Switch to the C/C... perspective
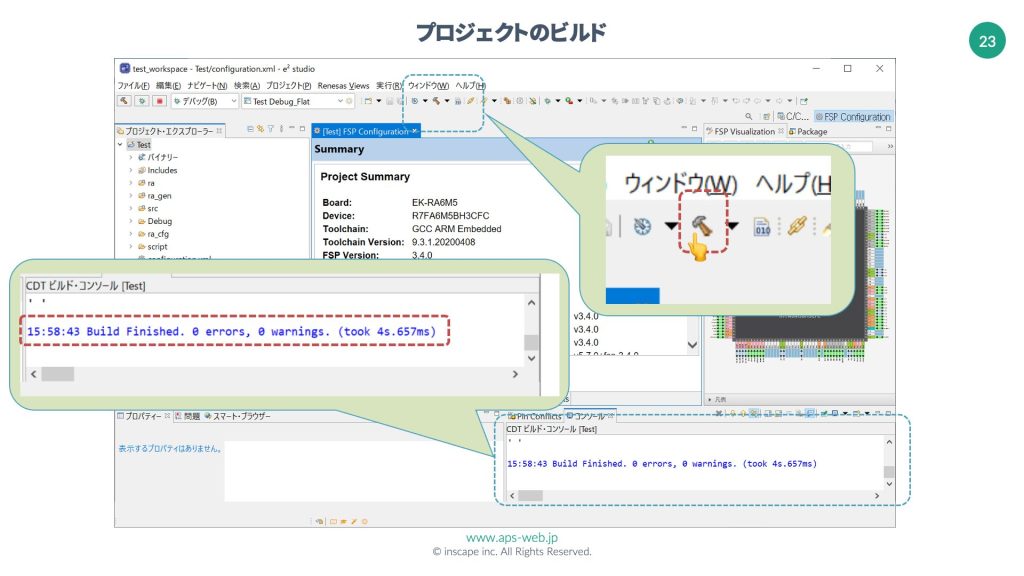The image size is (1024, 576). point(793,117)
